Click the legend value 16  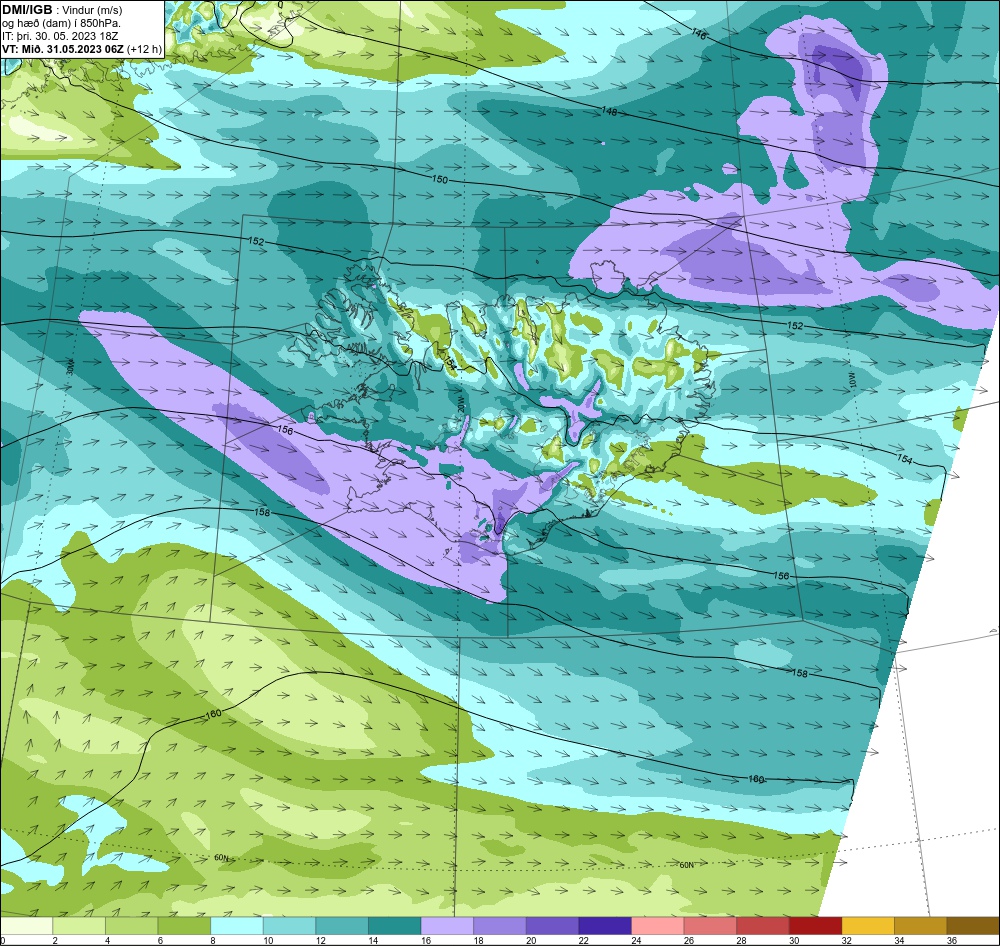425,940
